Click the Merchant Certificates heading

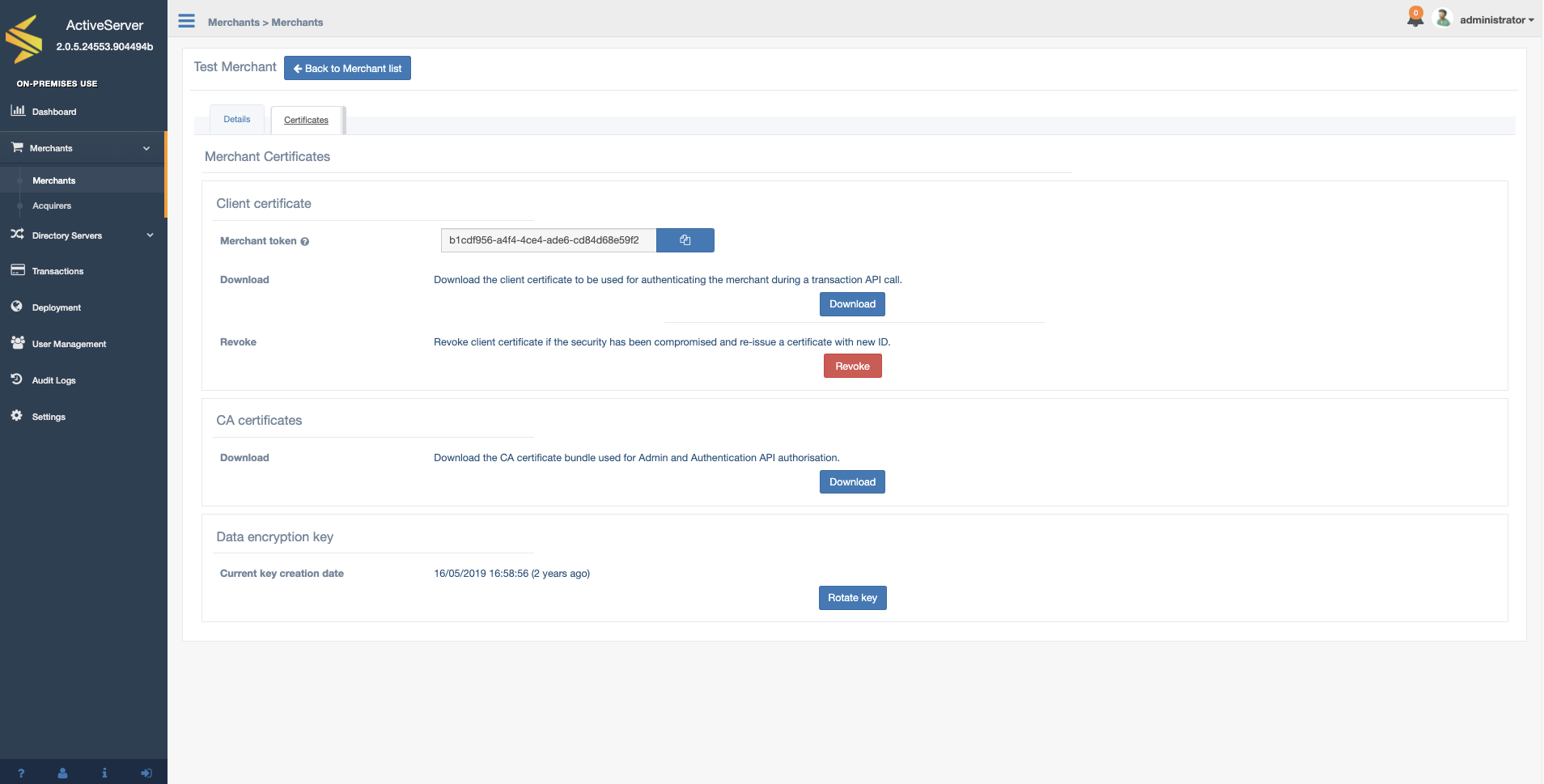pos(267,157)
